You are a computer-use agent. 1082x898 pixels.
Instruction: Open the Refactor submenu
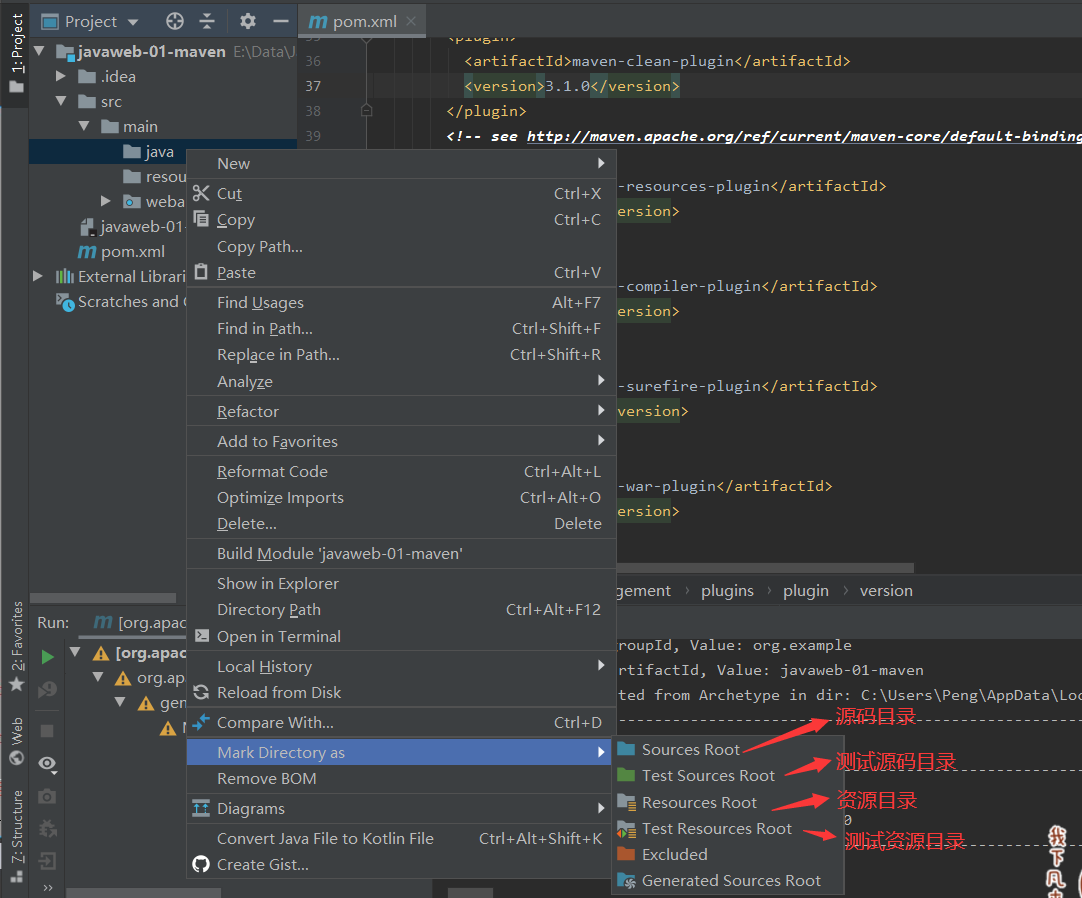[x=401, y=411]
